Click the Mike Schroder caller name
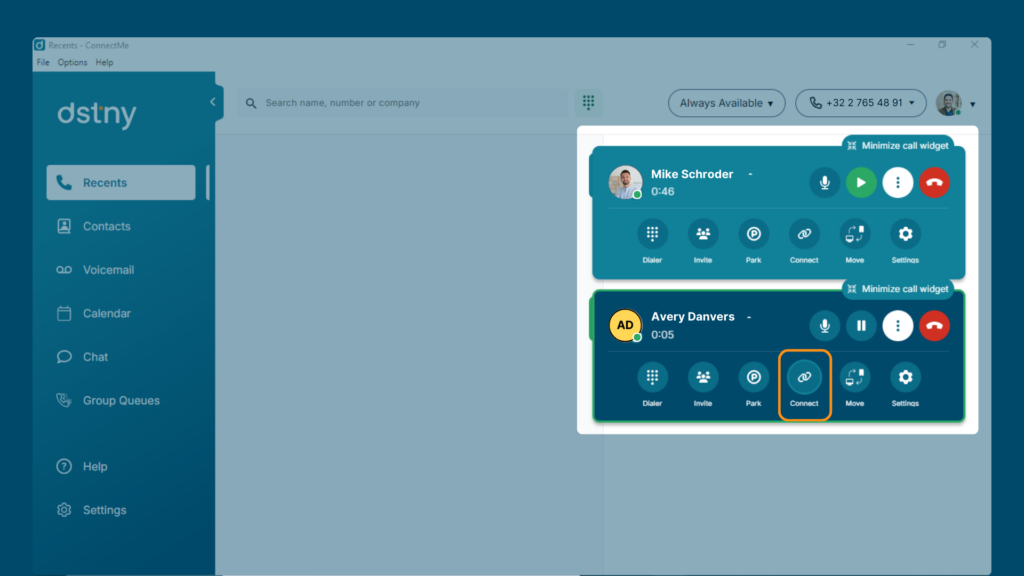Screen dimensions: 1024x576 tap(692, 174)
